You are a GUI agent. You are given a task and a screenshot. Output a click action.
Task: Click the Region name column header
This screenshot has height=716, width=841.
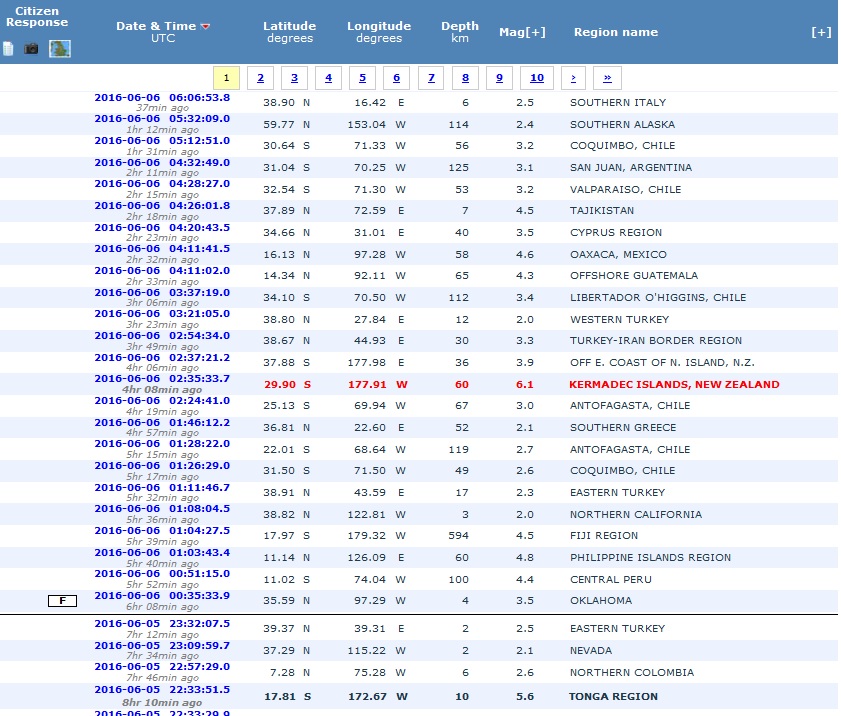pyautogui.click(x=615, y=32)
